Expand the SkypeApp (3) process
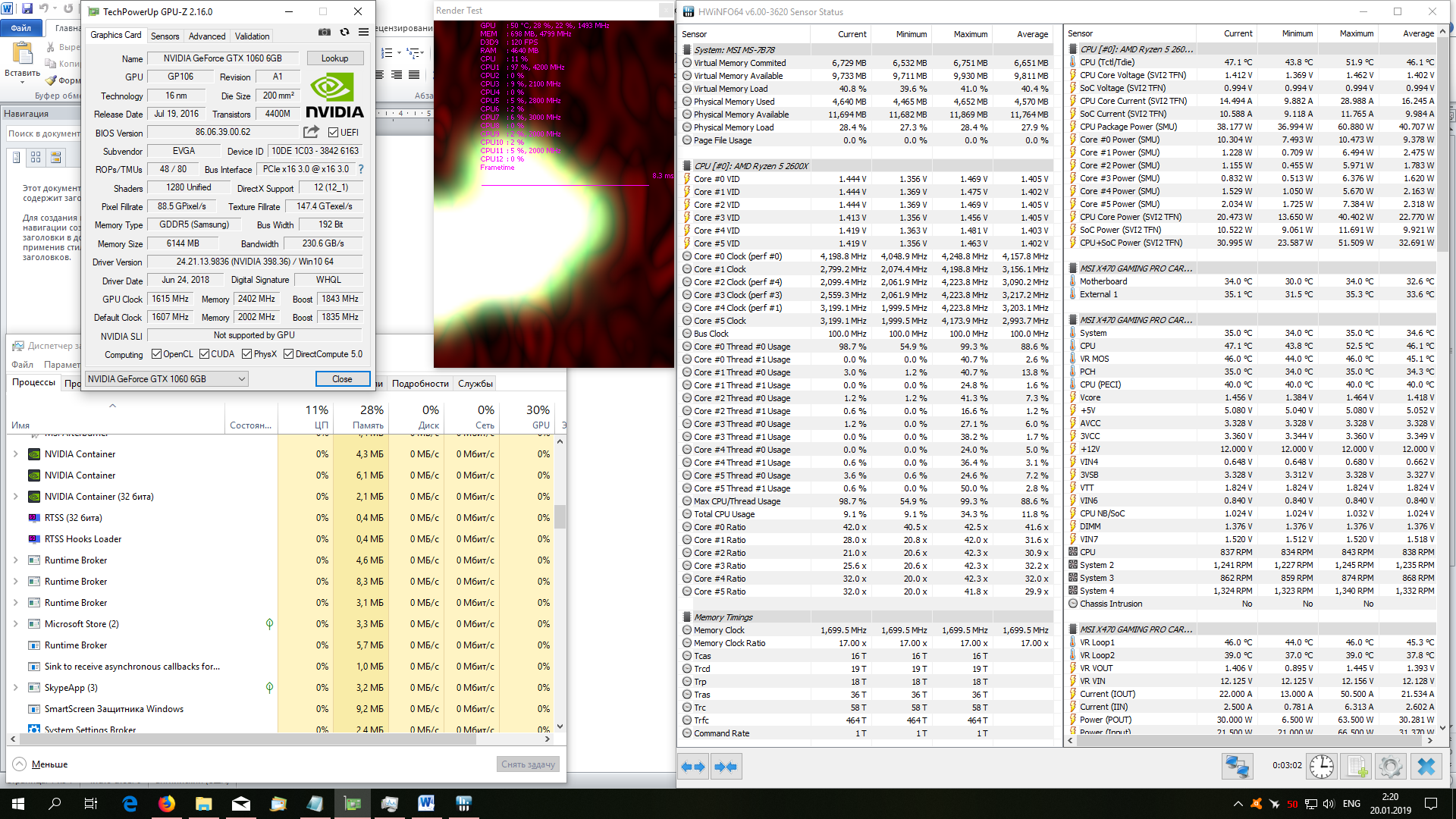Screen dimensions: 1456x819 [15, 688]
